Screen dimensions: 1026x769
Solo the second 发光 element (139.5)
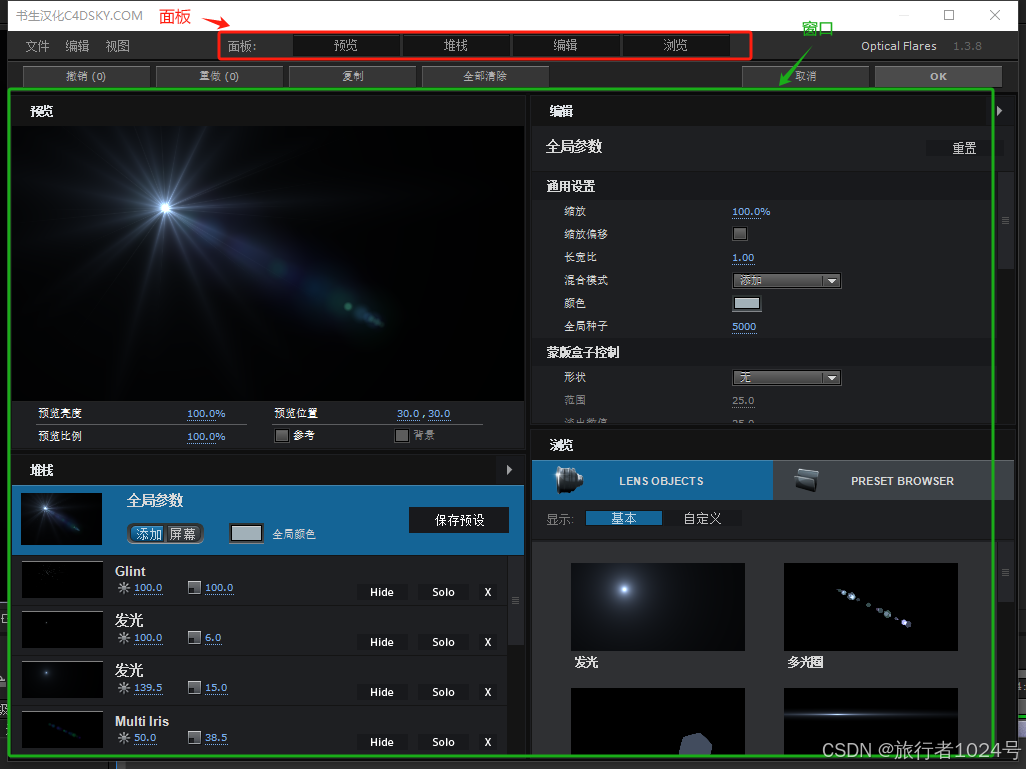click(x=443, y=692)
